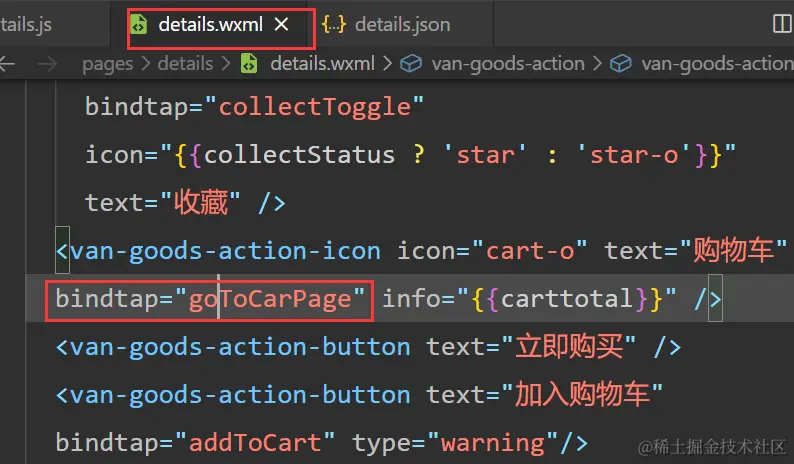Click the collectStatus expression text
794x464 pixels.
(299, 155)
